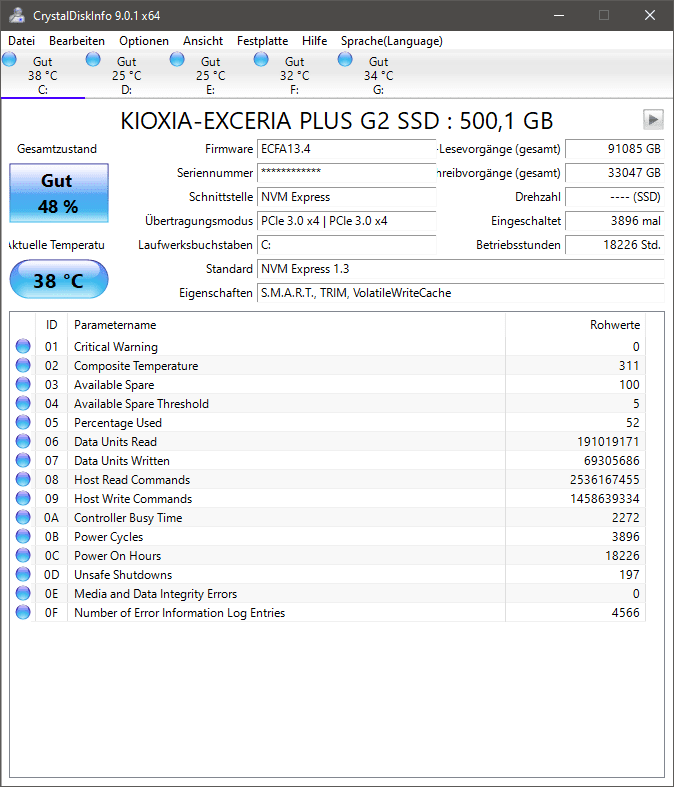674x787 pixels.
Task: Click status icon for Available Spare Threshold
Action: (x=23, y=404)
